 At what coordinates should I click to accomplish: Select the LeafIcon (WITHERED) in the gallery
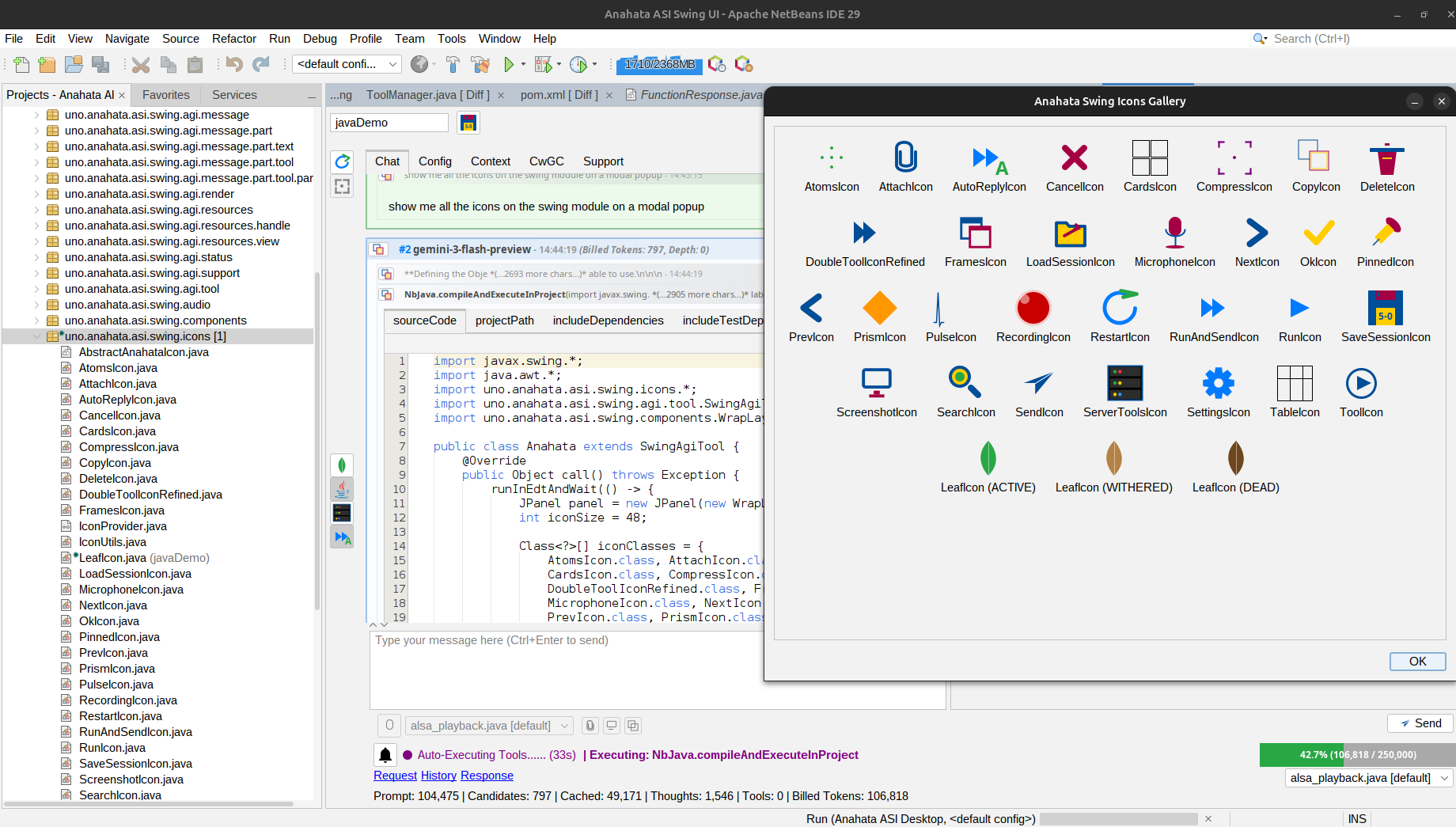coord(1113,459)
